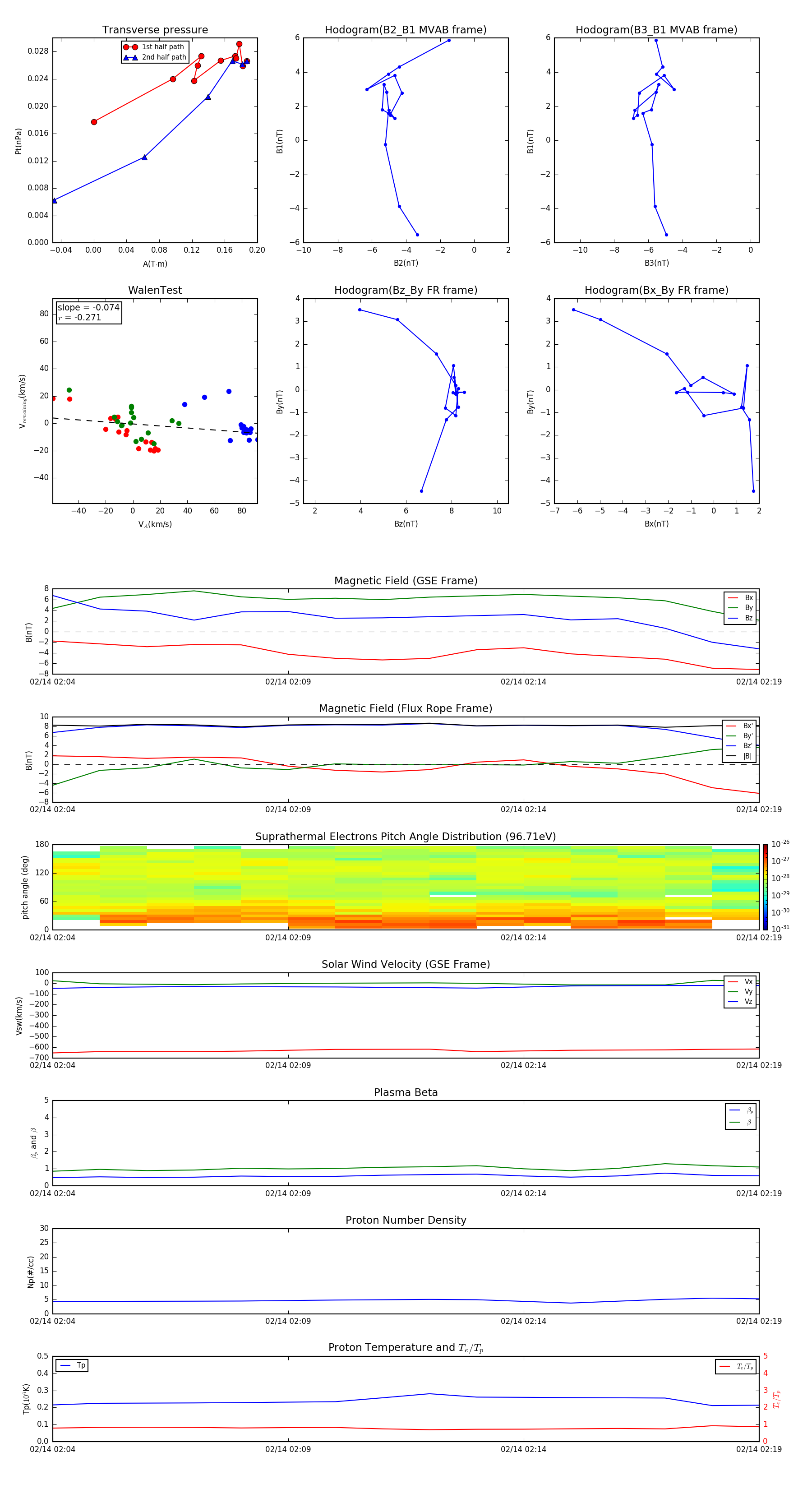This screenshot has width=812, height=1489.
Task: Click the 'A(T·m)' x-axis label
Action: click(155, 264)
